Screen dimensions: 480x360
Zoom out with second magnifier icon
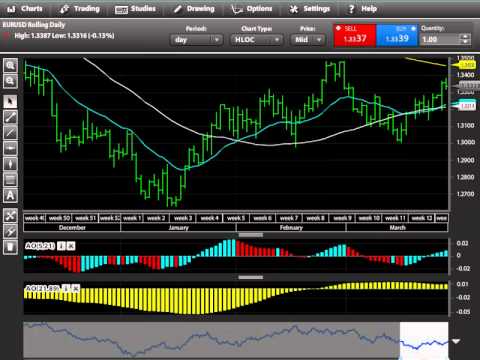[x=10, y=81]
